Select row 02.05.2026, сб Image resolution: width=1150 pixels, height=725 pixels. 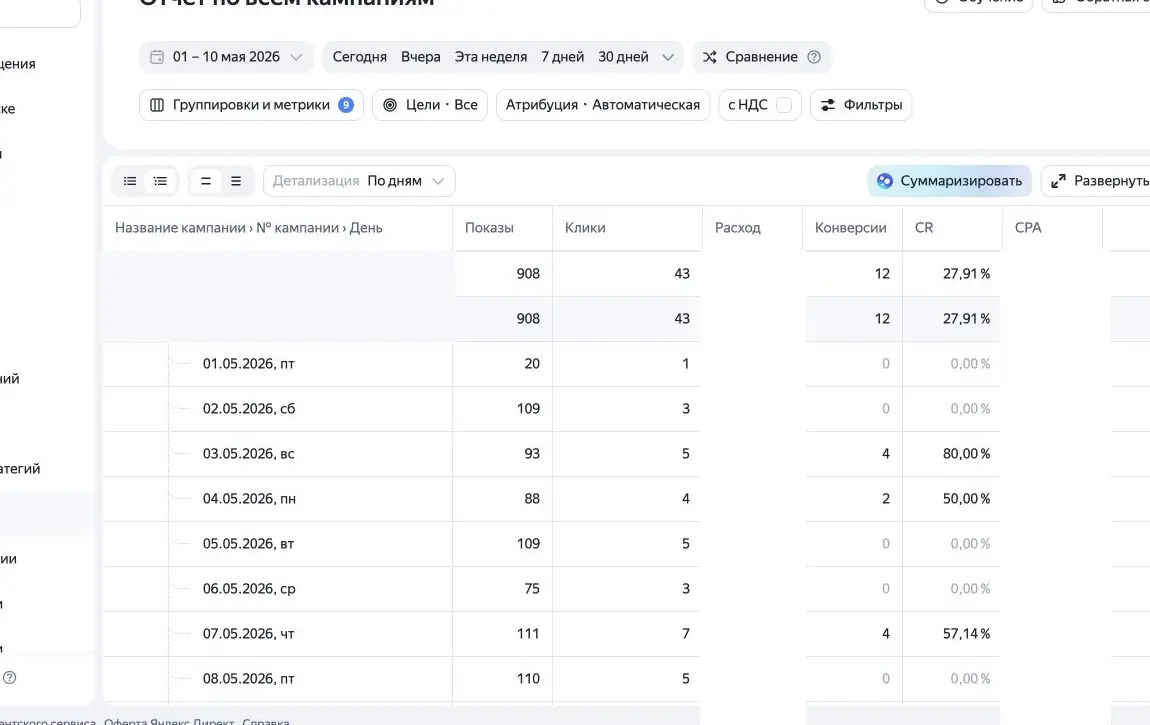tap(249, 409)
